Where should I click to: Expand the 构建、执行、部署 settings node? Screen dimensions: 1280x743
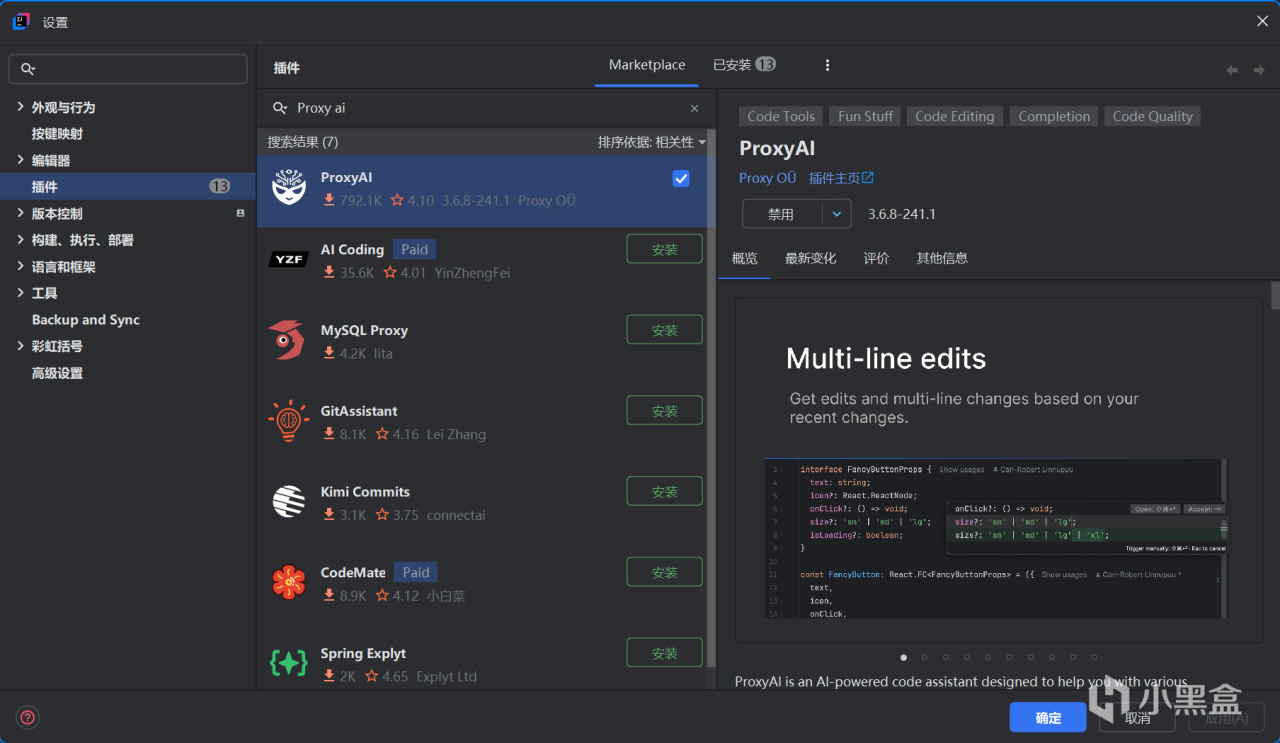[21, 240]
